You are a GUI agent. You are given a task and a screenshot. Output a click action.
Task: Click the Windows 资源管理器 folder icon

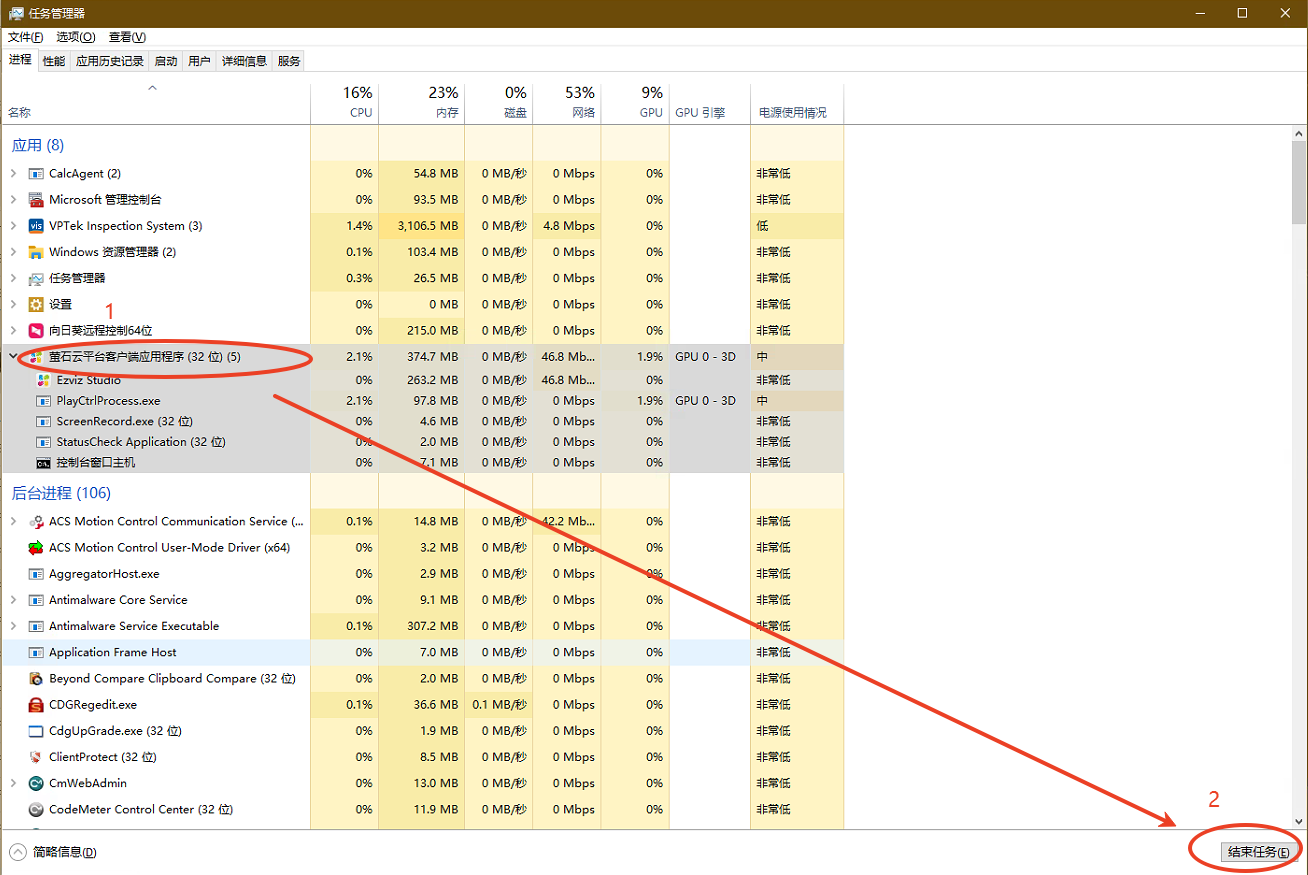(36, 252)
